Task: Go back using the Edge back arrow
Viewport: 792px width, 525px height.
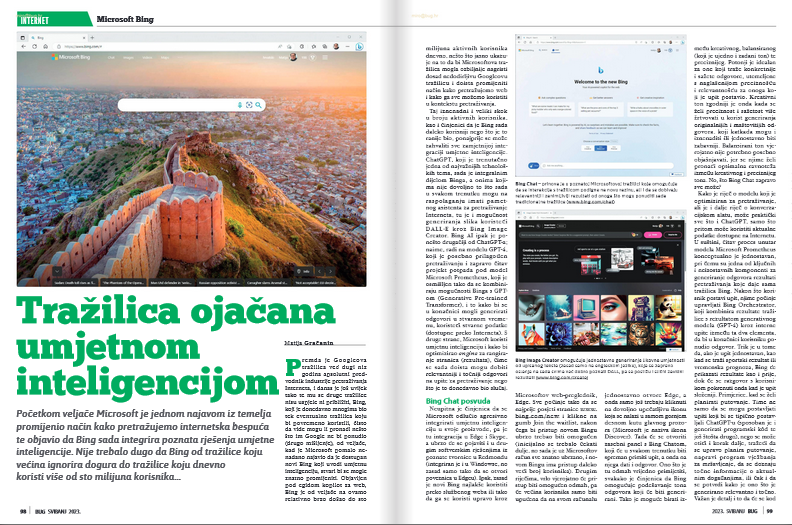Action: 24,46
